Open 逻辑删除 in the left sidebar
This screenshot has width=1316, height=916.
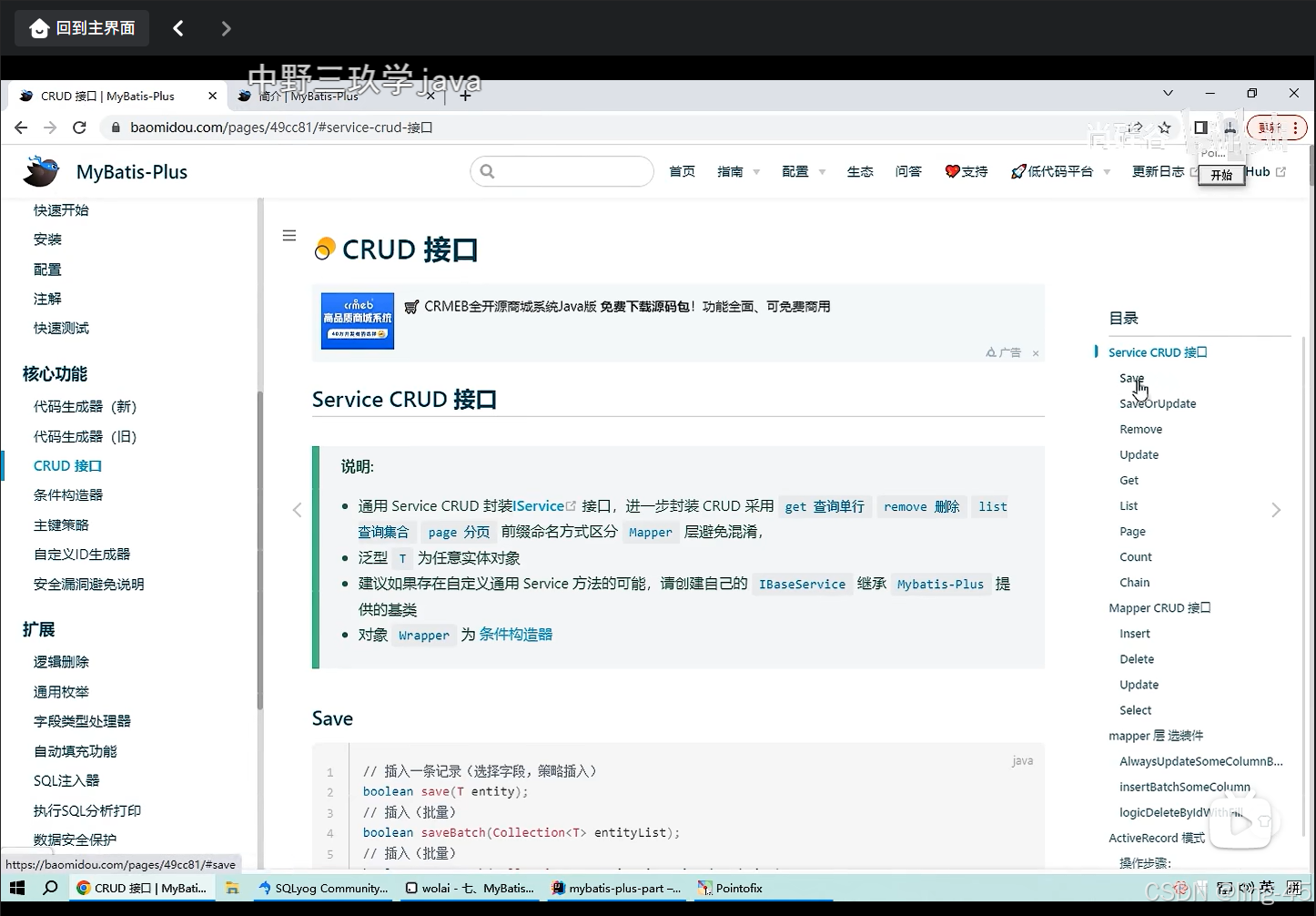click(x=61, y=662)
